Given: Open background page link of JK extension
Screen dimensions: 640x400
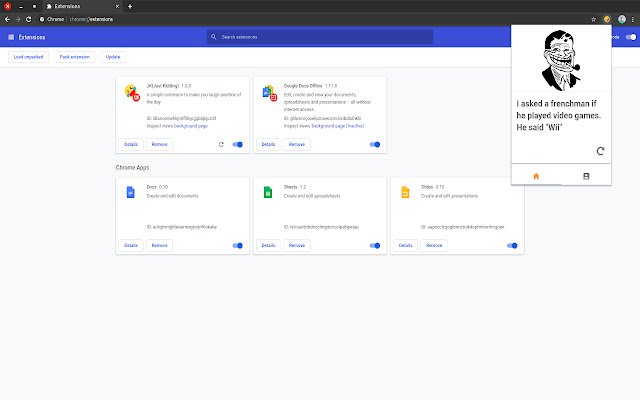Looking at the screenshot, I should point(191,126).
